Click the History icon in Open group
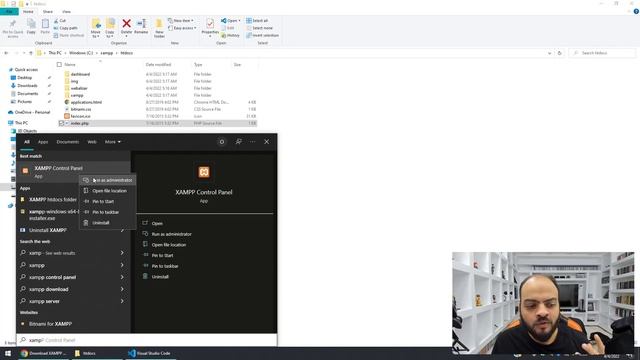The width and height of the screenshot is (640, 360). (x=231, y=36)
